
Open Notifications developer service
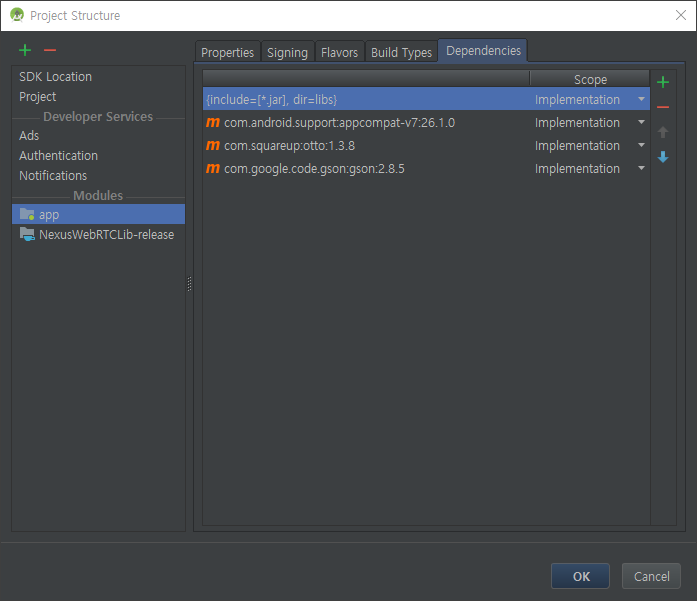[x=98, y=176]
